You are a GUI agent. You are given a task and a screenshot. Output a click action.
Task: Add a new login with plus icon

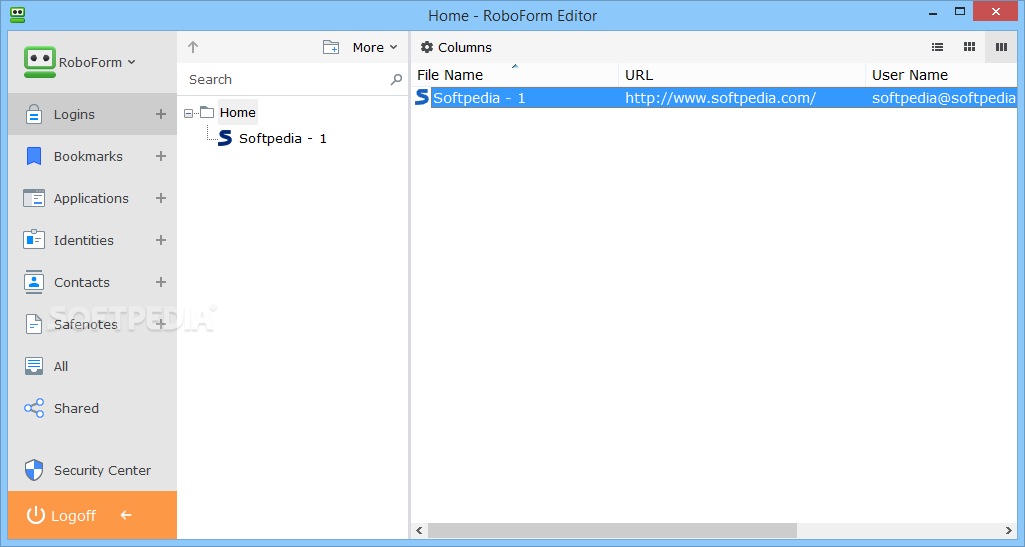[x=161, y=114]
